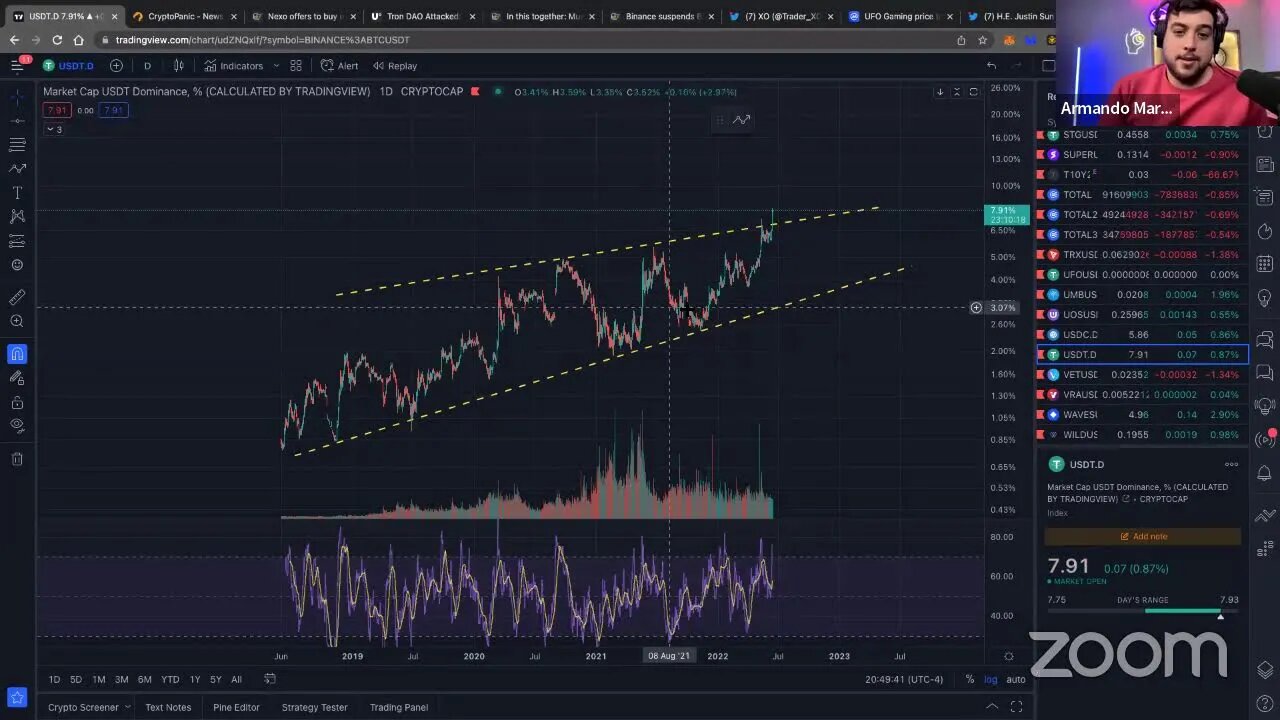Select the brush and zigzag shapes tool
The image size is (1280, 720).
17,169
